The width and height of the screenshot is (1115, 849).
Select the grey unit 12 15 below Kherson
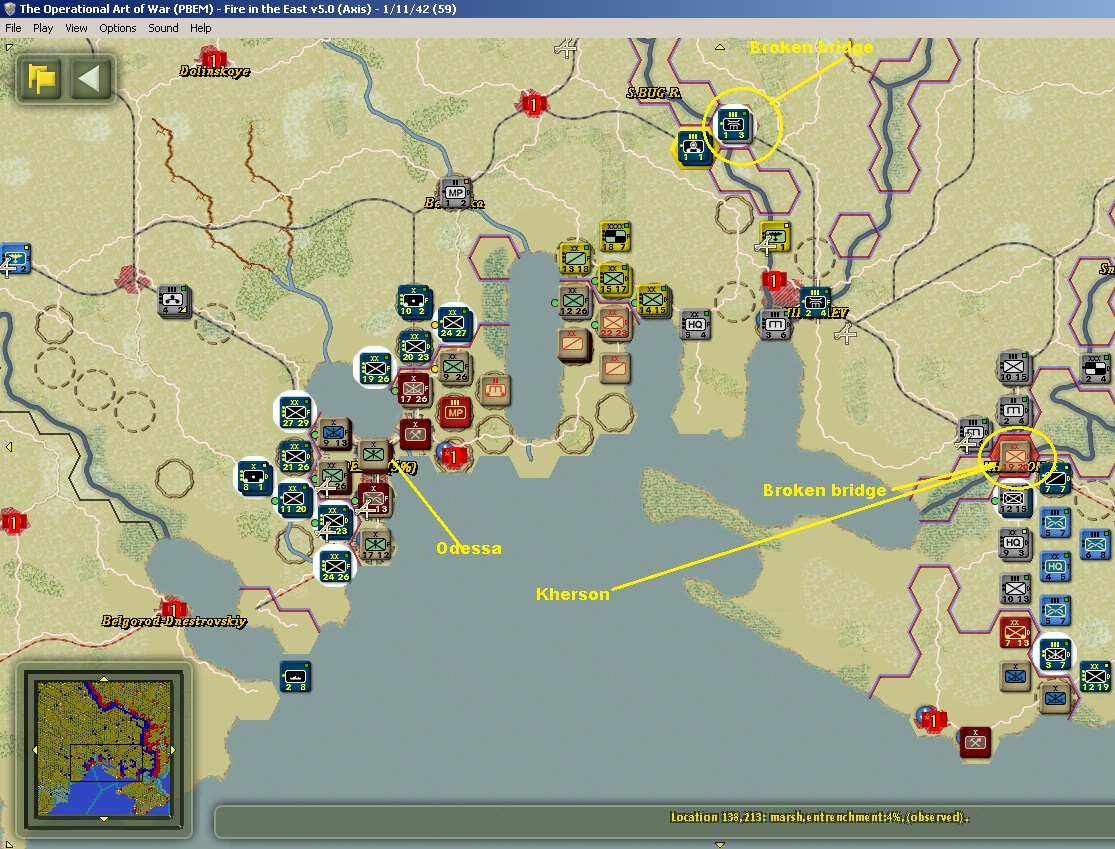(1014, 499)
